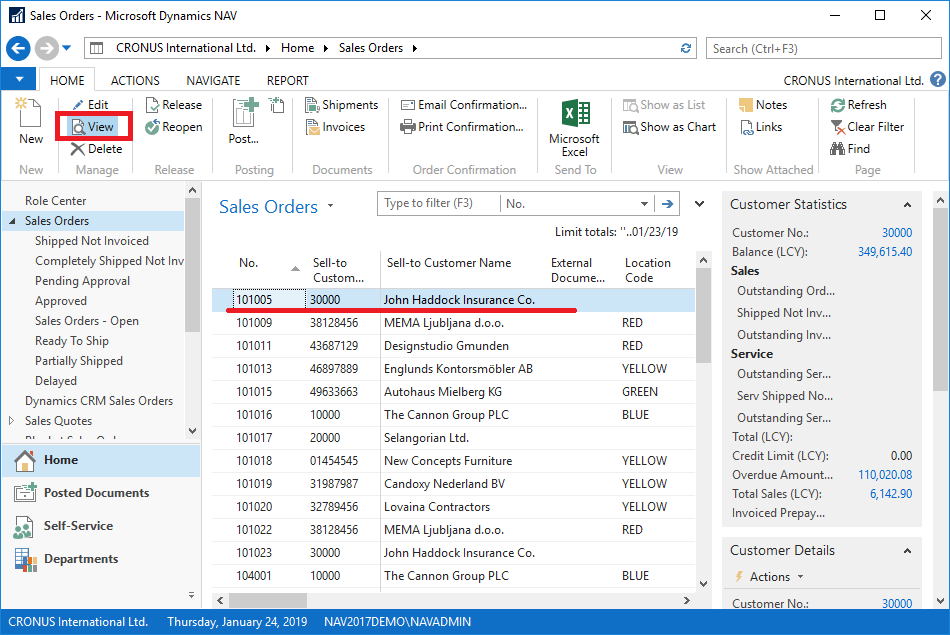
Task: Collapse the Customer Statistics FactBox
Action: coord(907,205)
